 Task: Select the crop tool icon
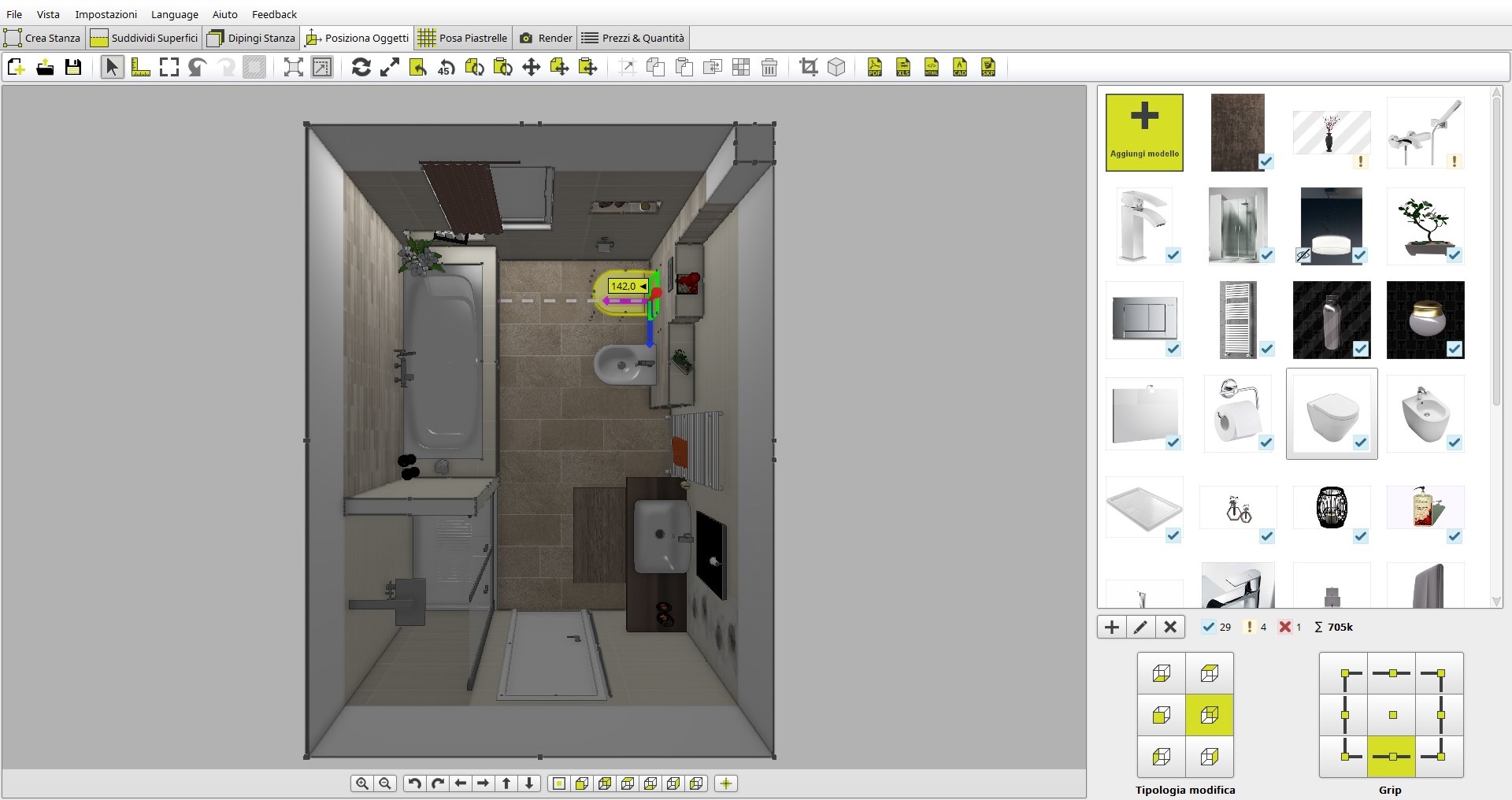809,68
